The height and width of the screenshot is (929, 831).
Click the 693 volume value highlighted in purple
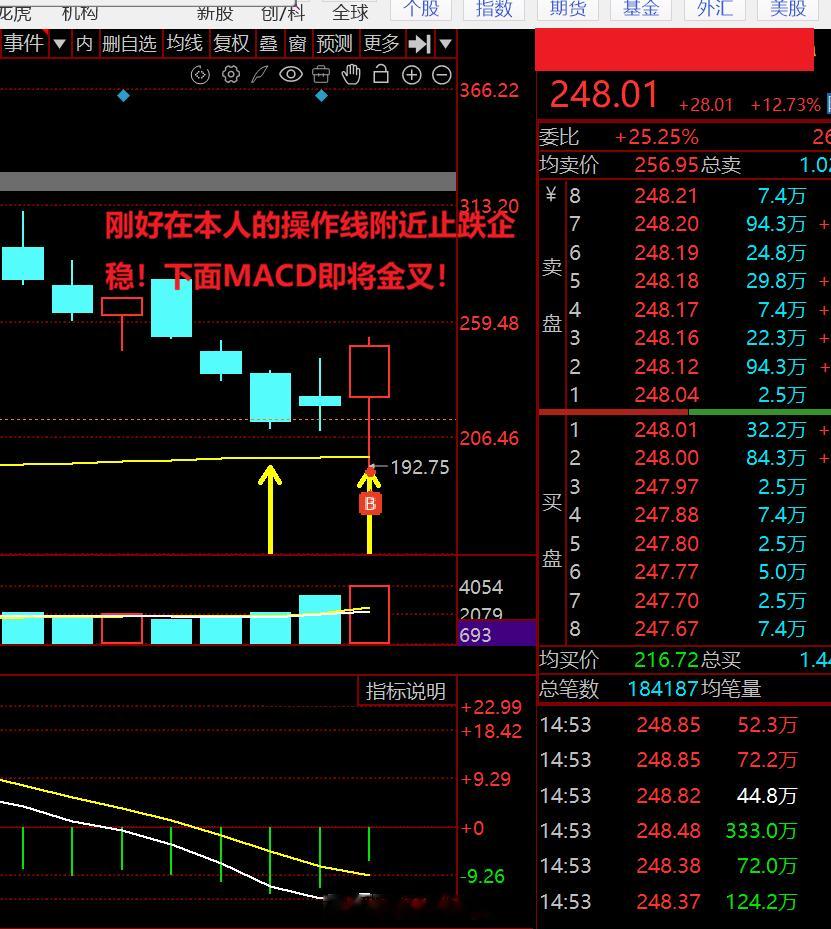coord(476,635)
